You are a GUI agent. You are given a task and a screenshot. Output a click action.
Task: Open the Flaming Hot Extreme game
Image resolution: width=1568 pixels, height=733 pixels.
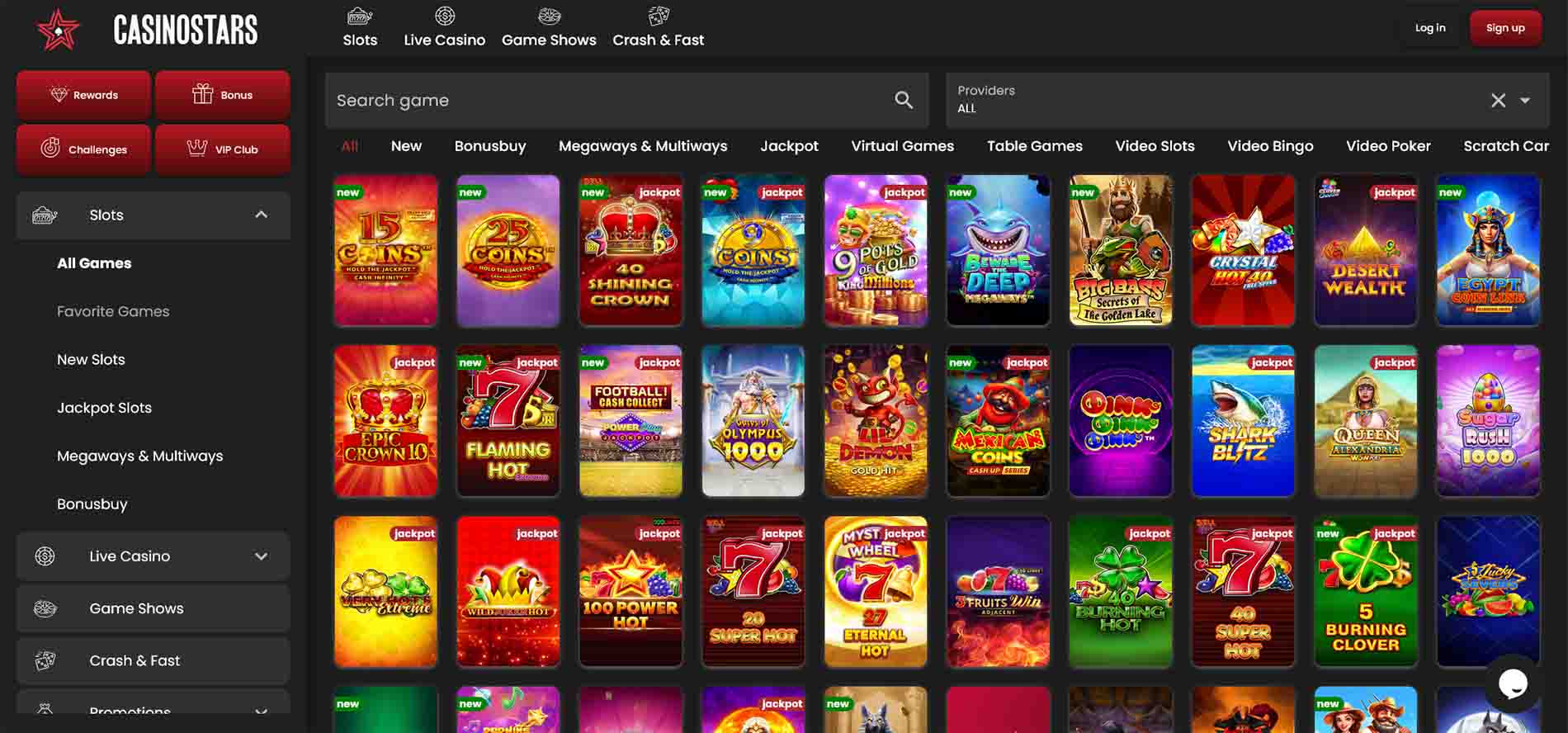pos(508,421)
